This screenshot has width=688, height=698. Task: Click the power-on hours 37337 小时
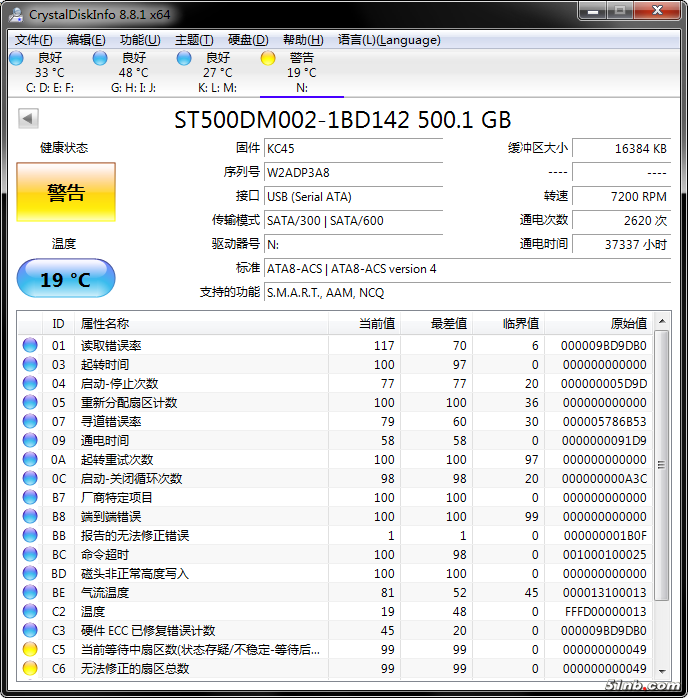(x=621, y=244)
